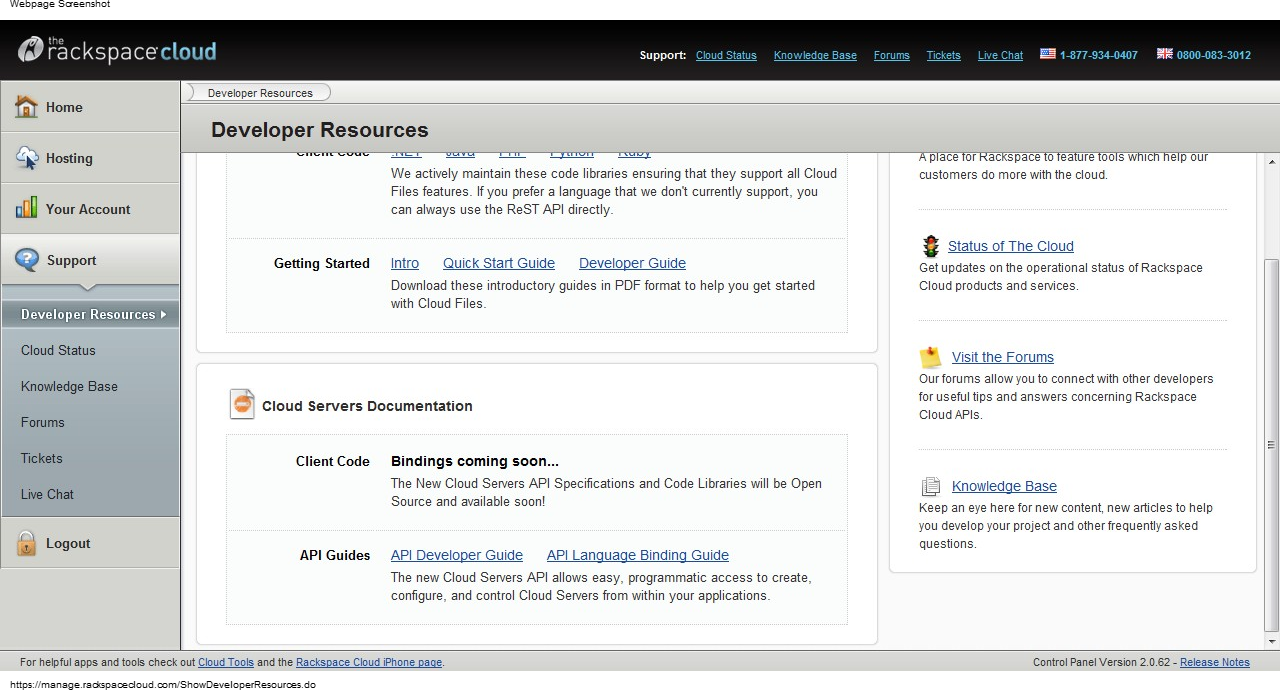Open the API Developer Guide link
Image resolution: width=1280 pixels, height=691 pixels.
pyautogui.click(x=457, y=555)
